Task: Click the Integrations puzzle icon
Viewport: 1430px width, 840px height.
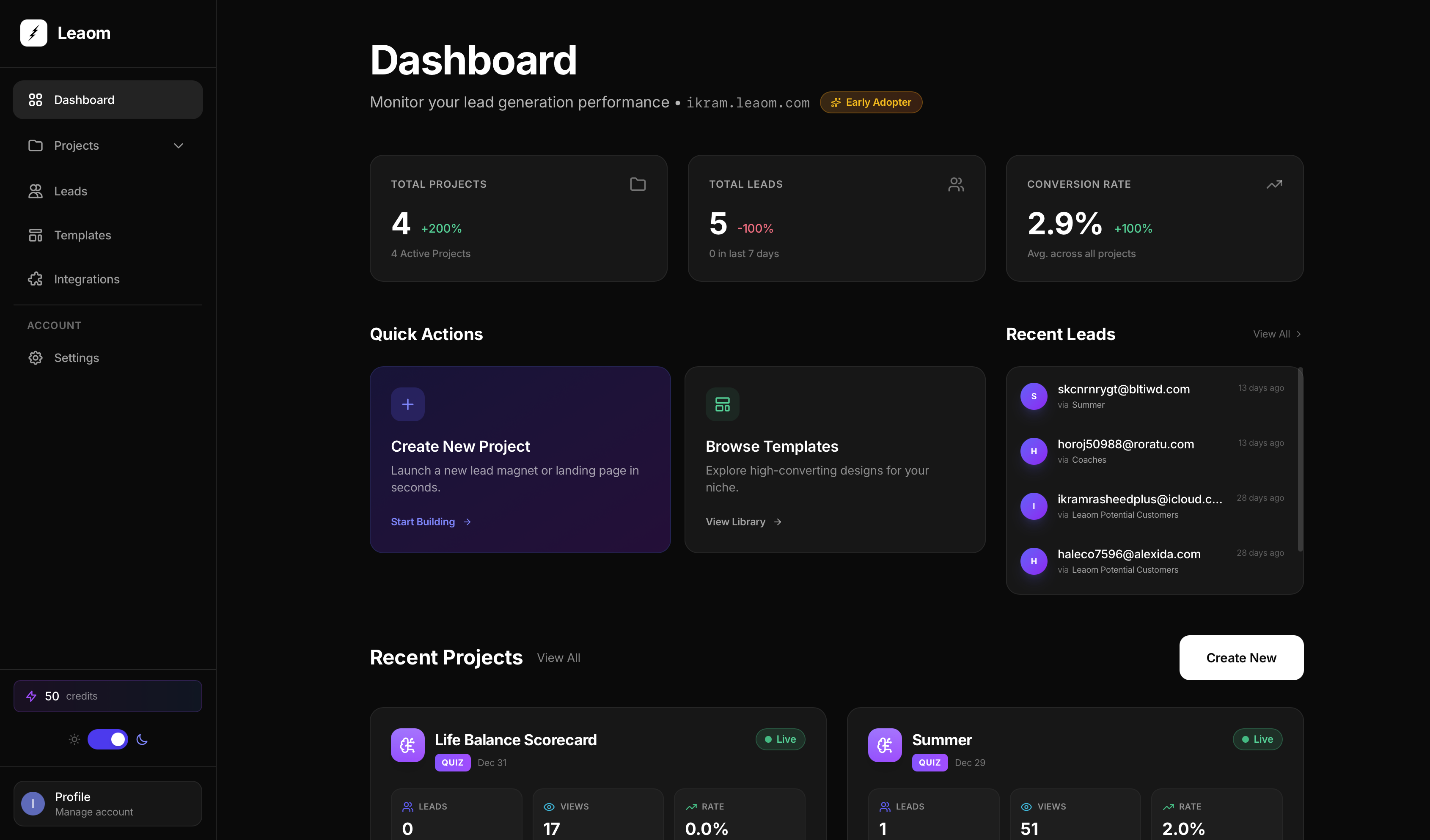Action: (36, 279)
